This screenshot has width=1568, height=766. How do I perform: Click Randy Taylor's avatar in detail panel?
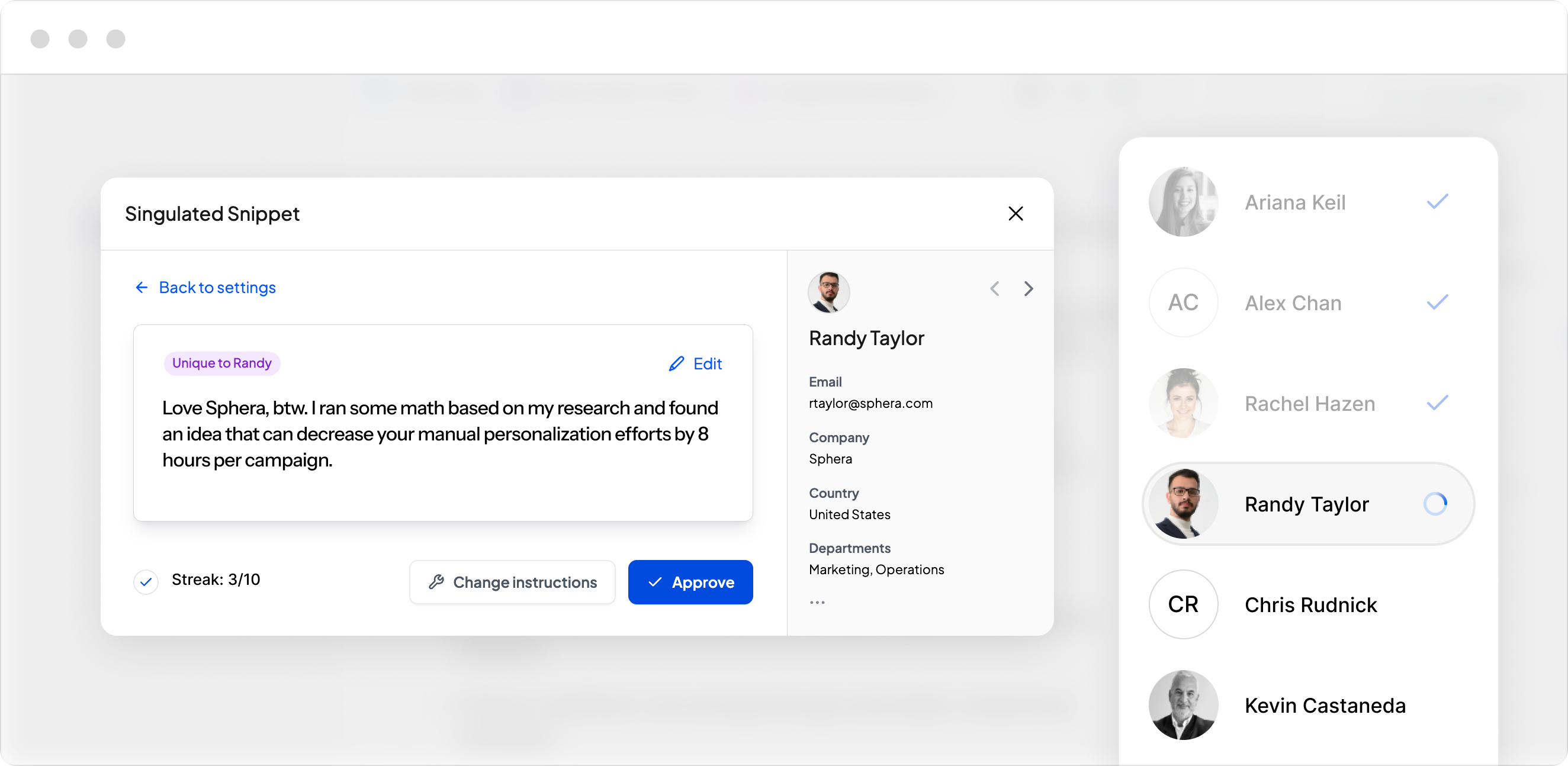tap(828, 292)
